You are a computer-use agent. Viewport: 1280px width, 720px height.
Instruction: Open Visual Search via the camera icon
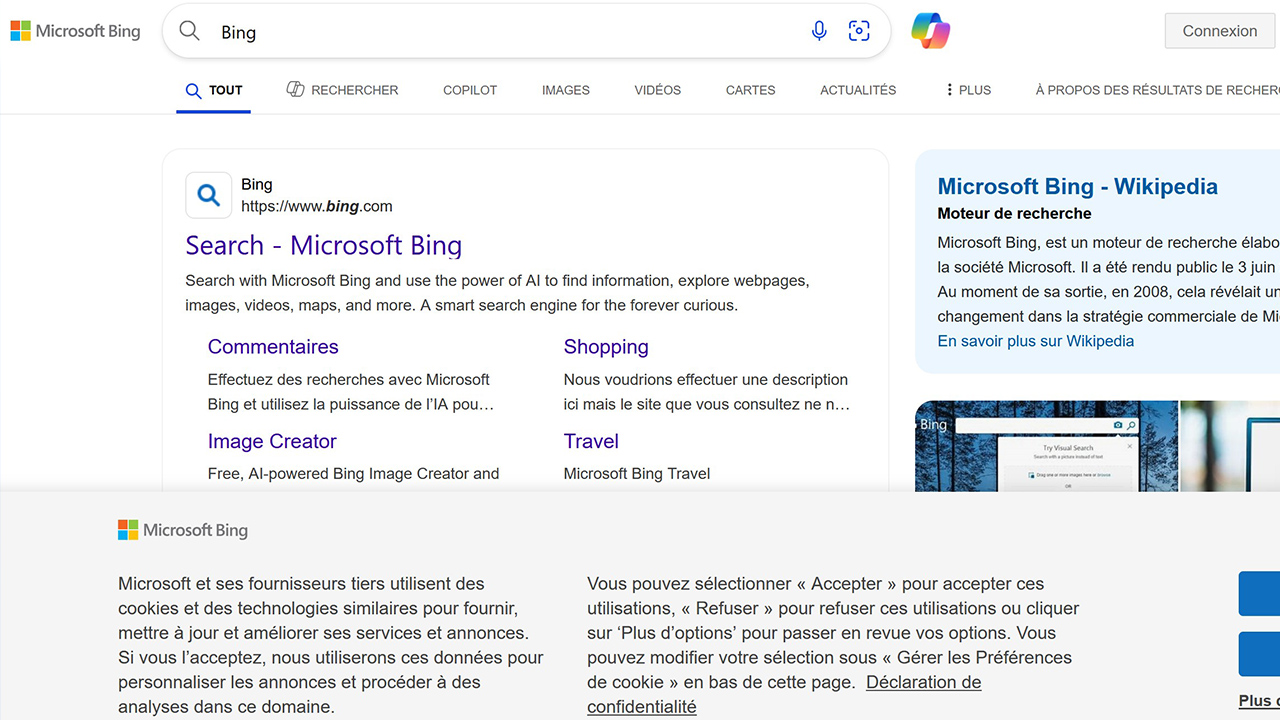pyautogui.click(x=859, y=31)
